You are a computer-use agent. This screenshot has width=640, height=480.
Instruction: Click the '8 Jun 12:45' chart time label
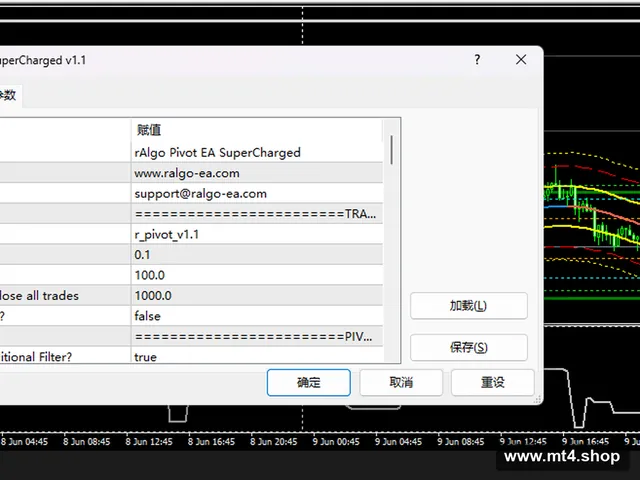click(149, 442)
